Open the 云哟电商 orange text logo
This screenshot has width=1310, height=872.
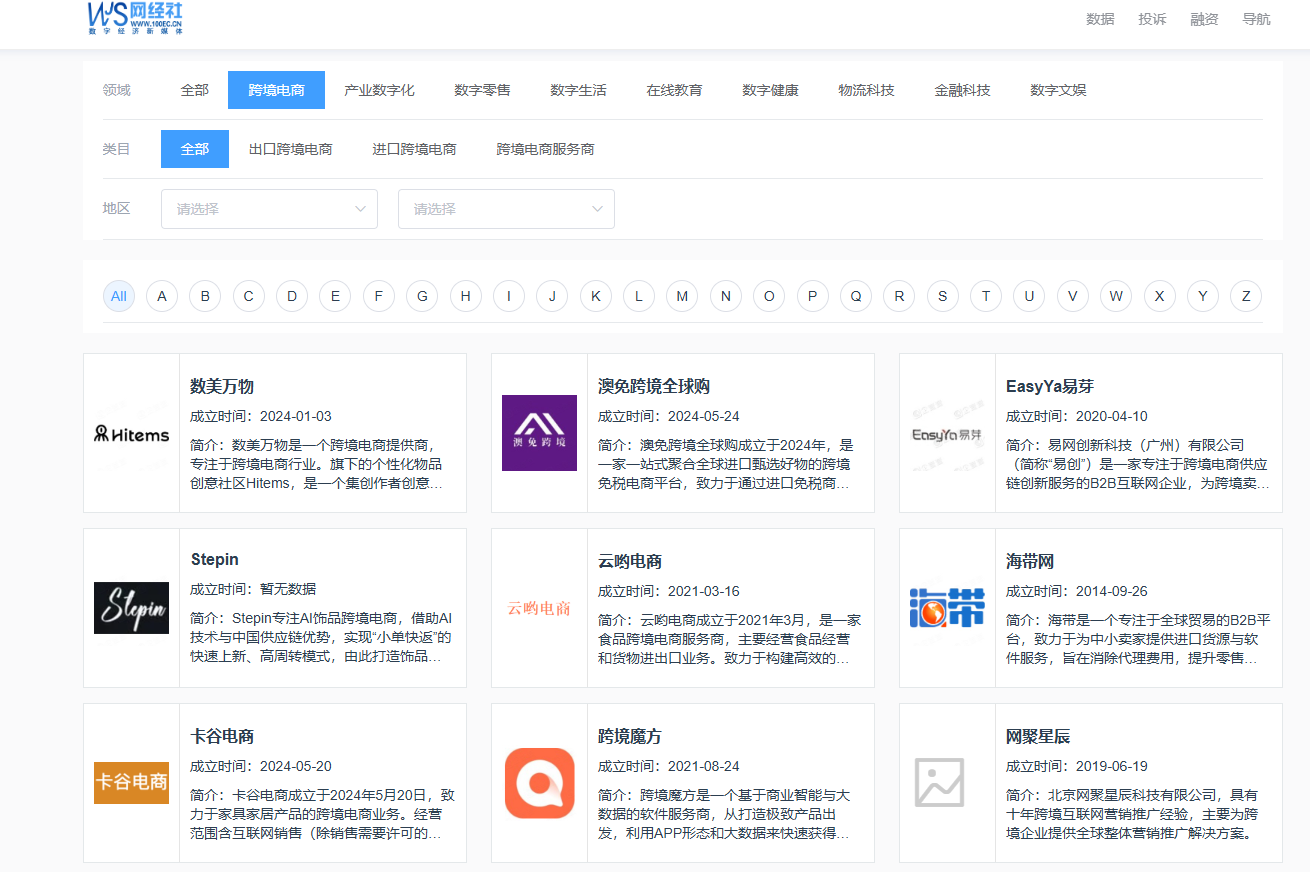[539, 608]
